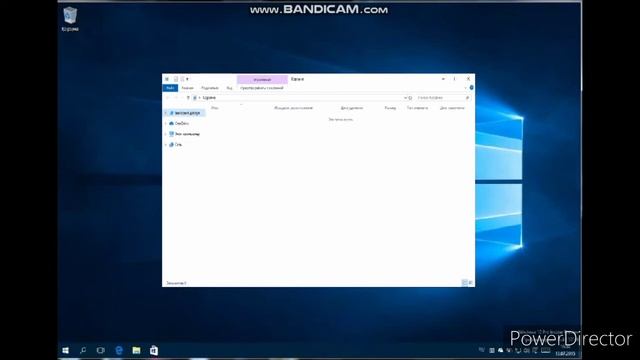The width and height of the screenshot is (640, 360).
Task: Select OneDrive in the navigation pane
Action: click(x=179, y=123)
